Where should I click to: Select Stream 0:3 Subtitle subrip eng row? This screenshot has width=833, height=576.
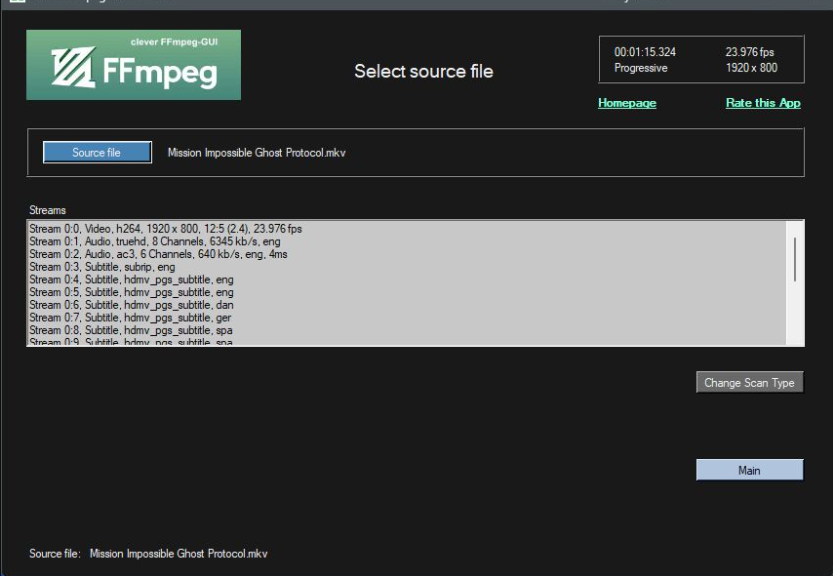[406, 267]
